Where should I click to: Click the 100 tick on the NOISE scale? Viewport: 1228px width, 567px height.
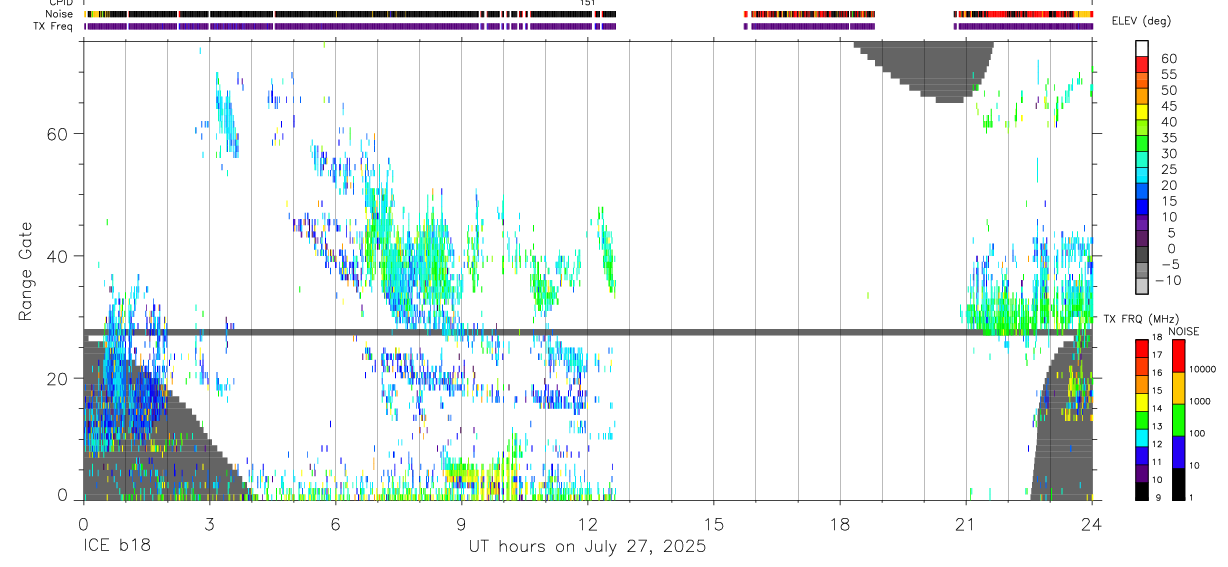pos(1199,433)
